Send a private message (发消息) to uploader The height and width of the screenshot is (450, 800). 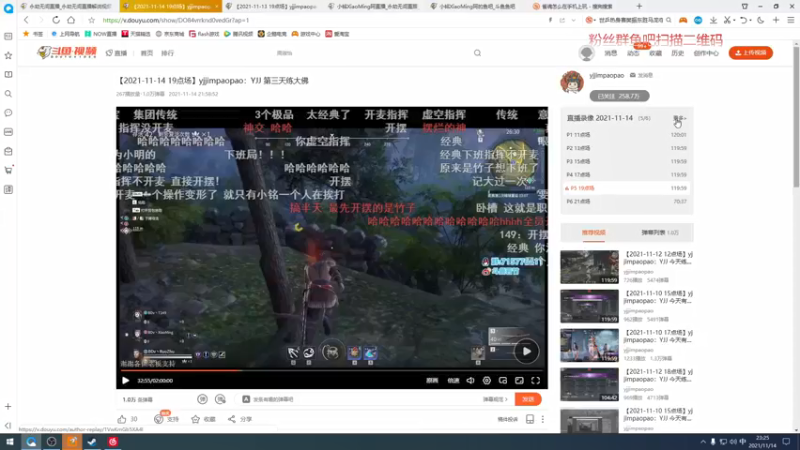pyautogui.click(x=641, y=75)
